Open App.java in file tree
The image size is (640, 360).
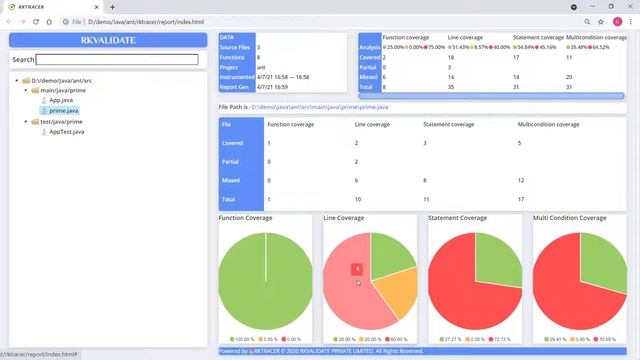pyautogui.click(x=61, y=100)
